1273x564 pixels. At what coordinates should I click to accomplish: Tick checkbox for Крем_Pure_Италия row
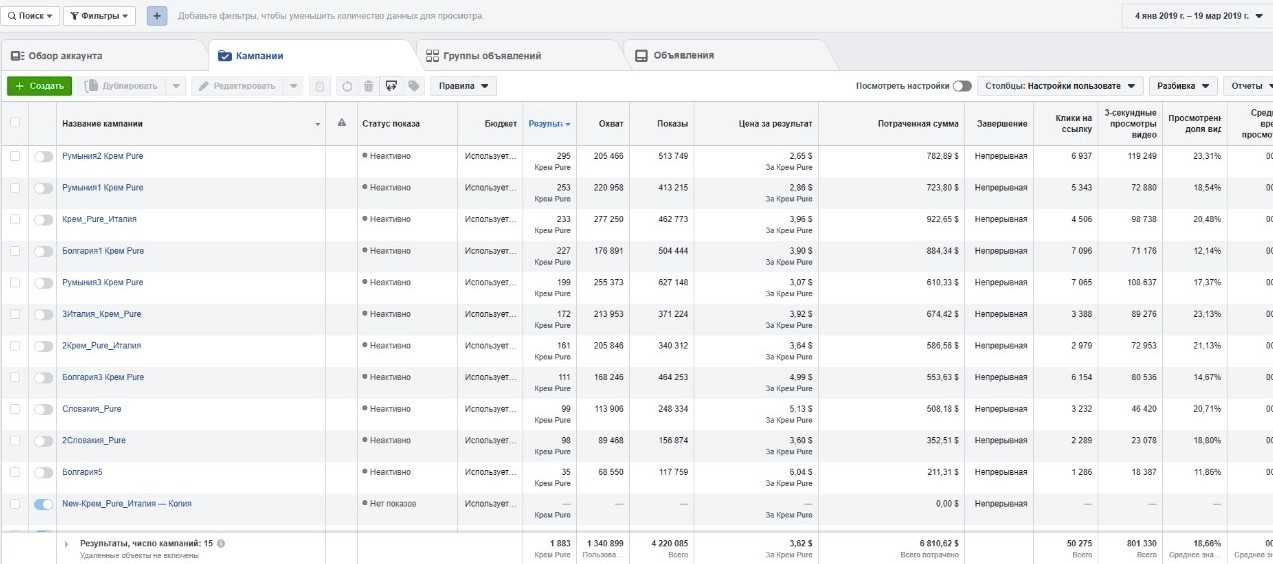[14, 219]
